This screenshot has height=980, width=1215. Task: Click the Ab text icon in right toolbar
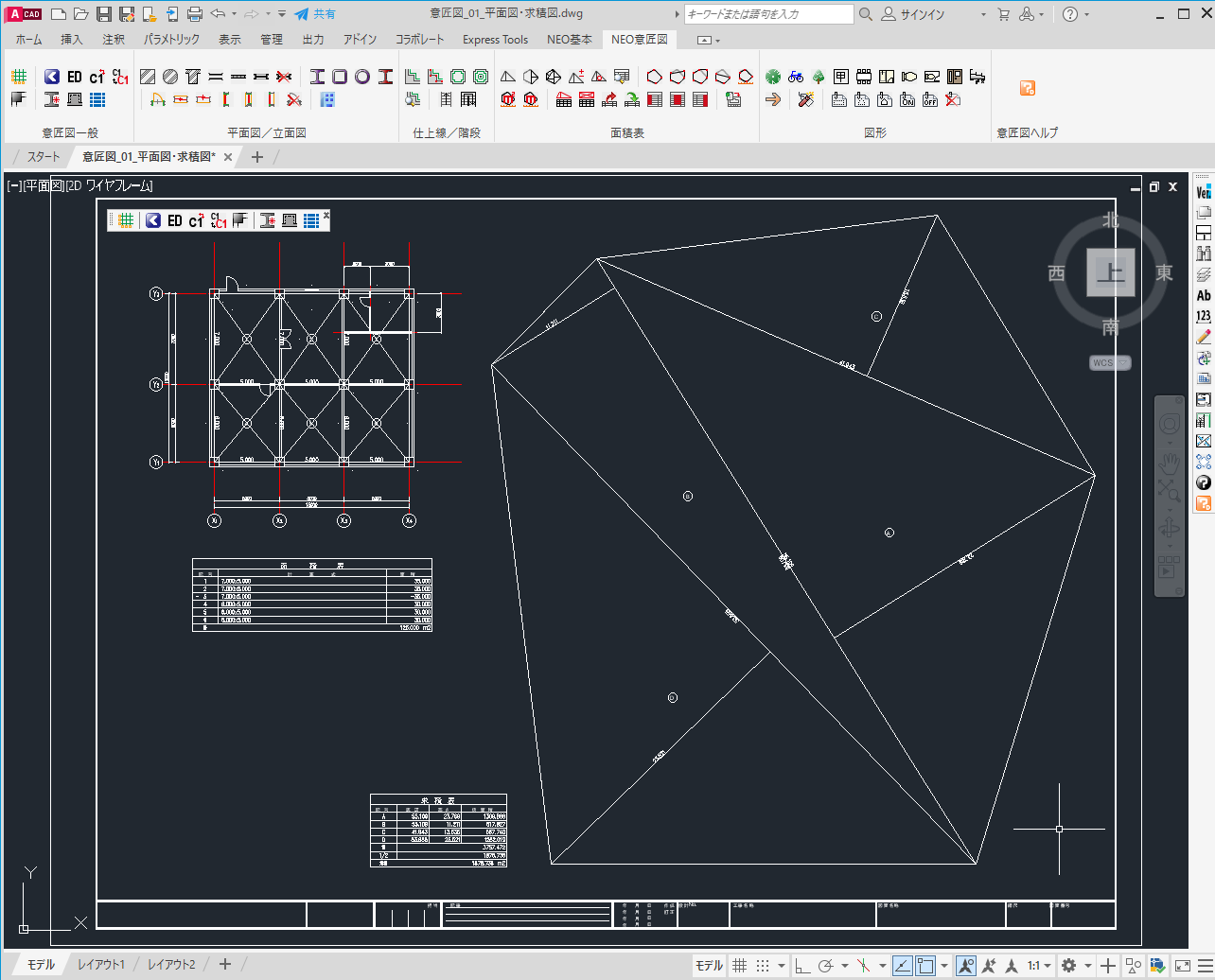coord(1203,295)
